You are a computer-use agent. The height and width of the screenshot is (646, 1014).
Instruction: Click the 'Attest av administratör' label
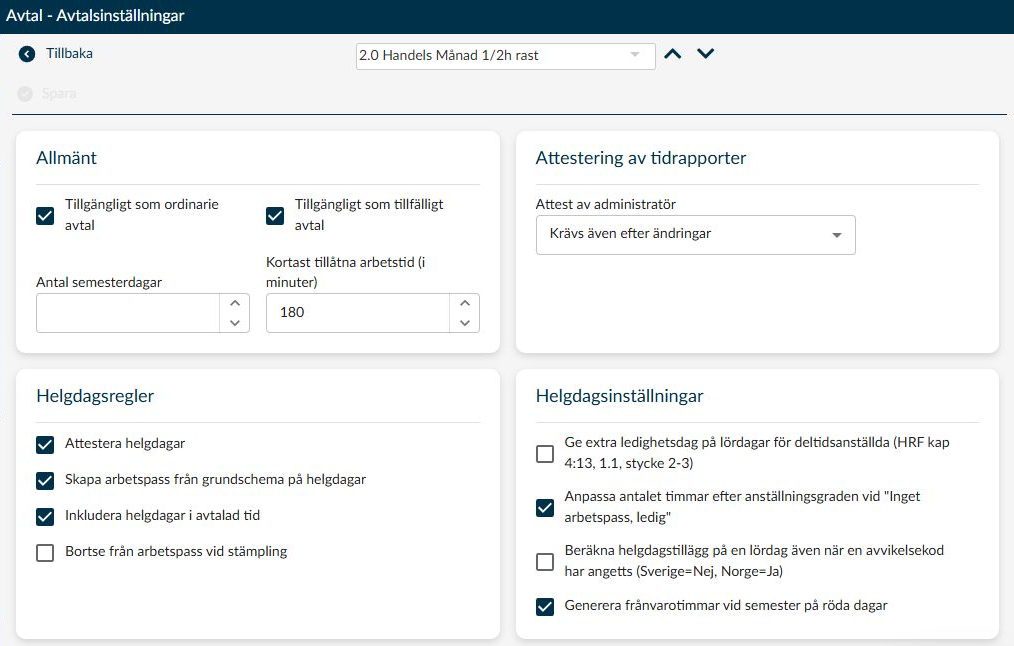click(606, 204)
